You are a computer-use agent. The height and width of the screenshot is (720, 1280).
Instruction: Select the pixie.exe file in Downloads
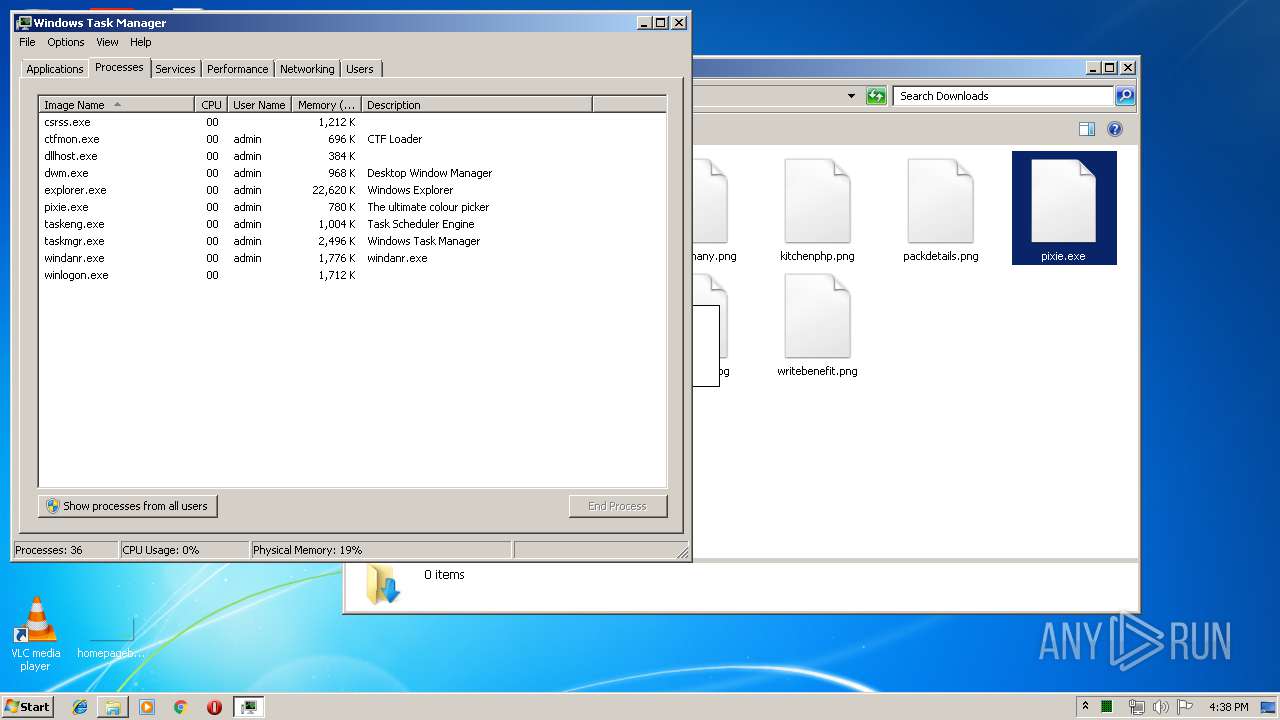tap(1064, 208)
